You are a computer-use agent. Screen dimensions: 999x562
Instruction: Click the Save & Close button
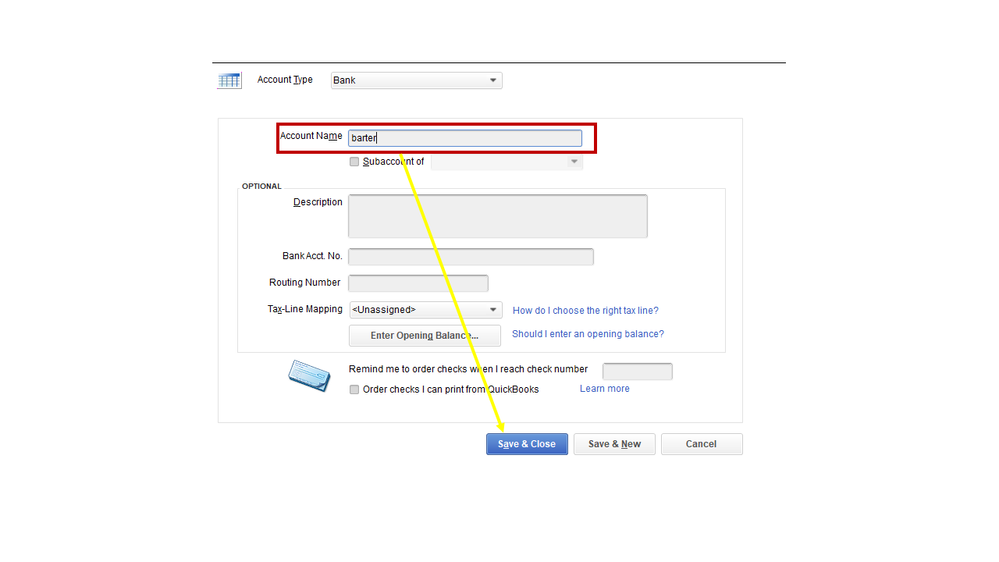point(527,444)
